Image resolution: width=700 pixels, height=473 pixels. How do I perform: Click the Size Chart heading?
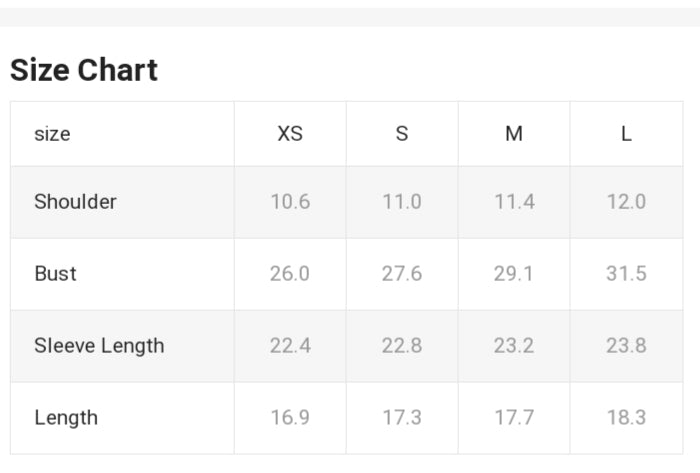[x=84, y=70]
